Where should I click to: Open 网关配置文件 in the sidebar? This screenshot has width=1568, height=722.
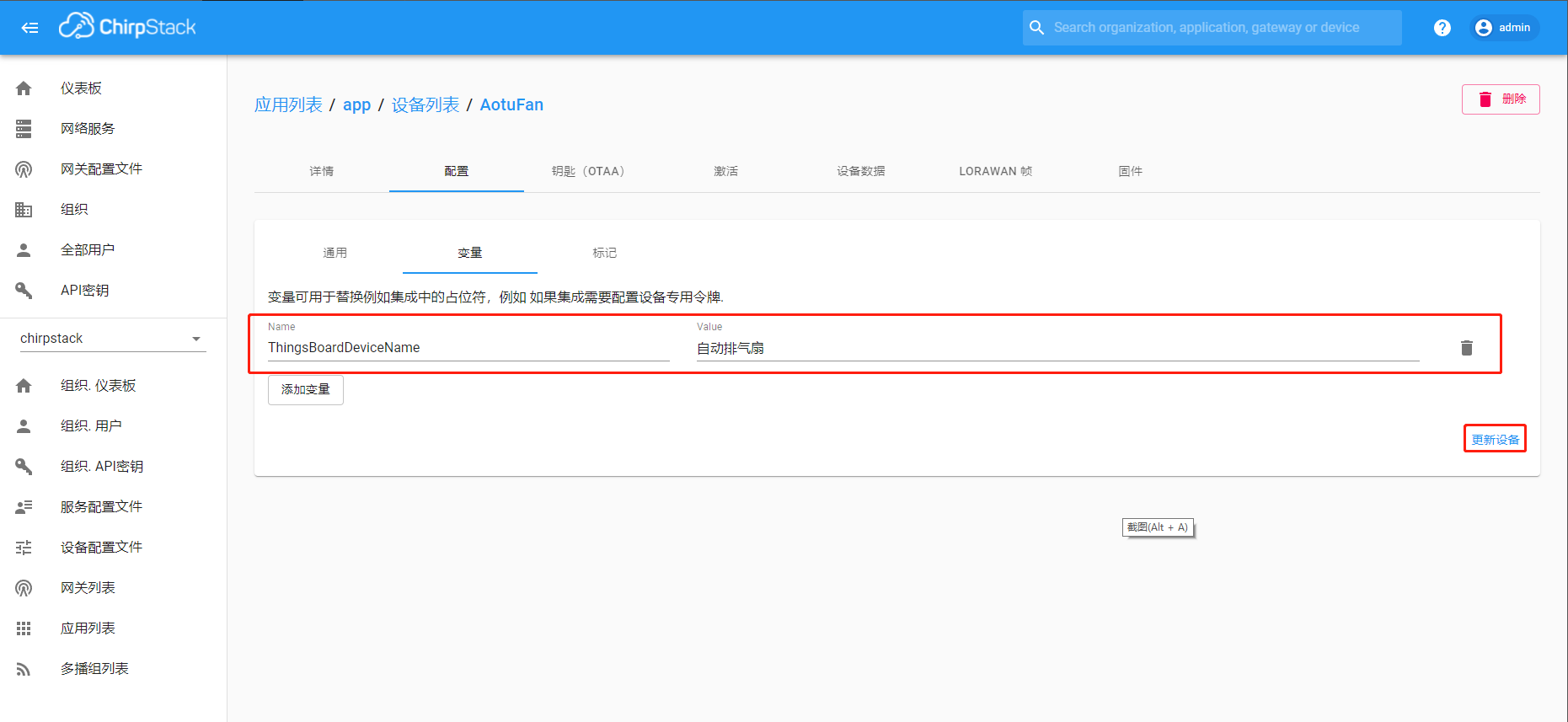(101, 169)
